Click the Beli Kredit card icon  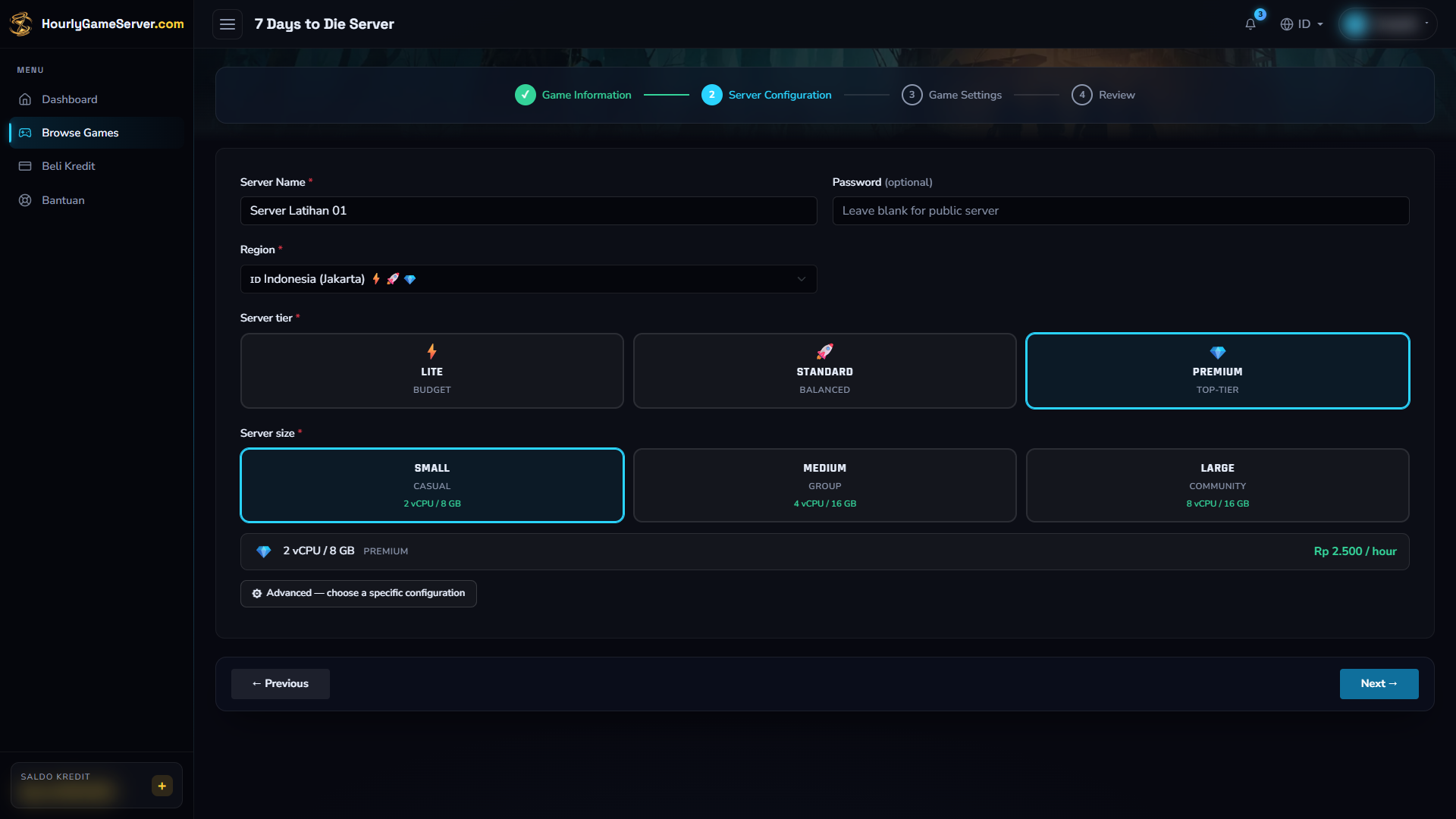click(25, 166)
